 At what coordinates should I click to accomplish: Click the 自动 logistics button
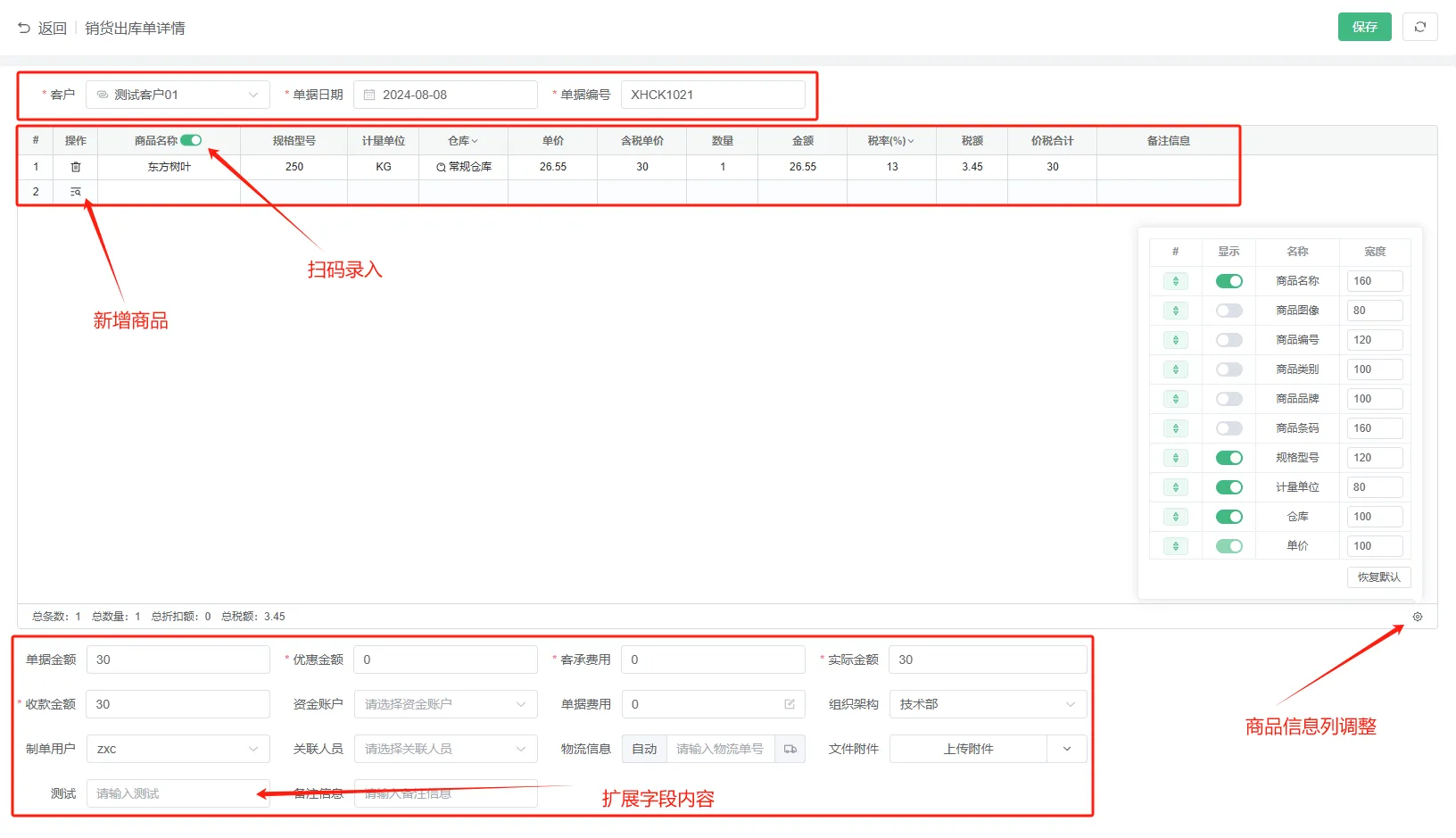tap(644, 749)
